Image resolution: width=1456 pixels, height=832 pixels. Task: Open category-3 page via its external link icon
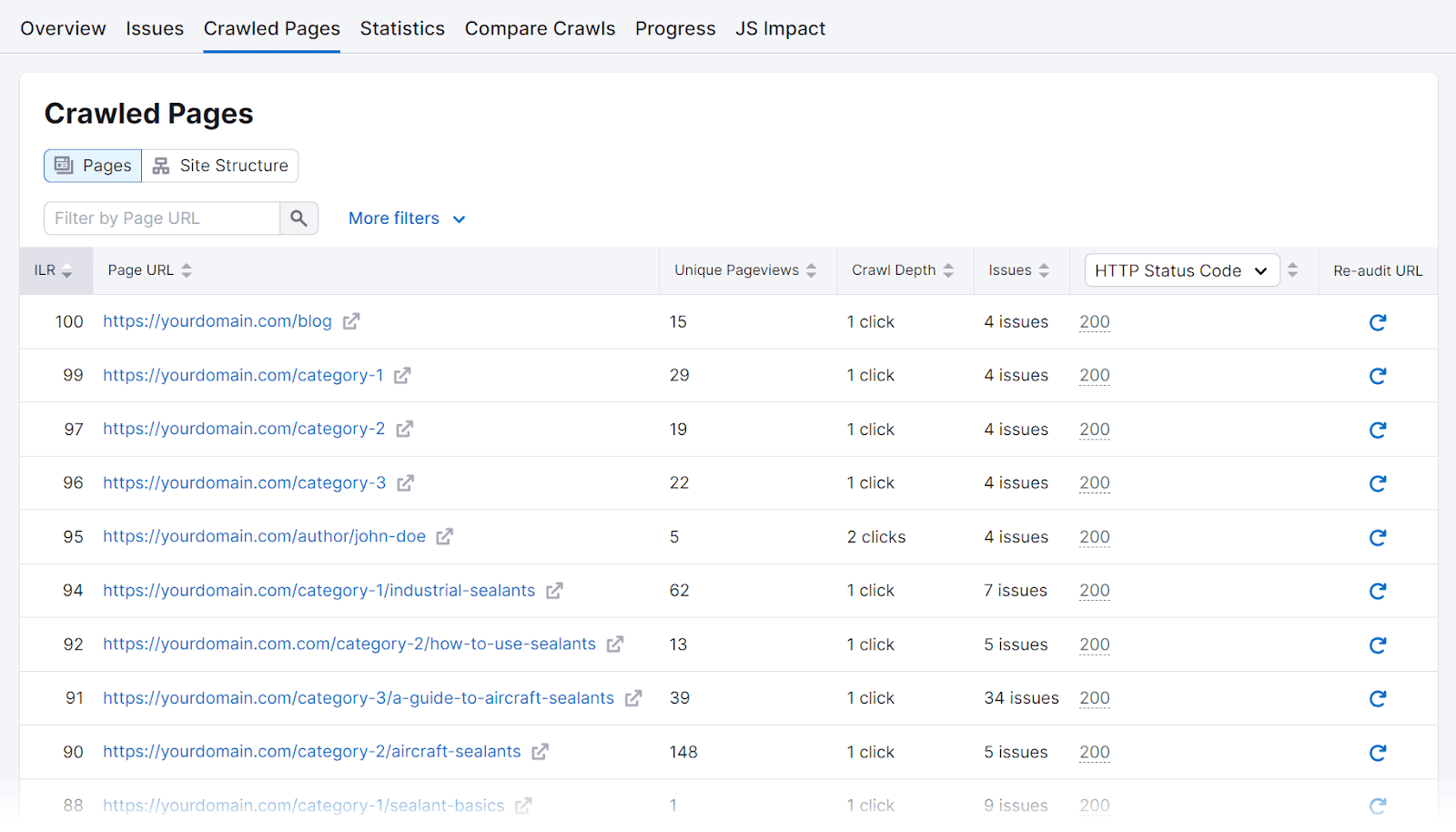405,483
